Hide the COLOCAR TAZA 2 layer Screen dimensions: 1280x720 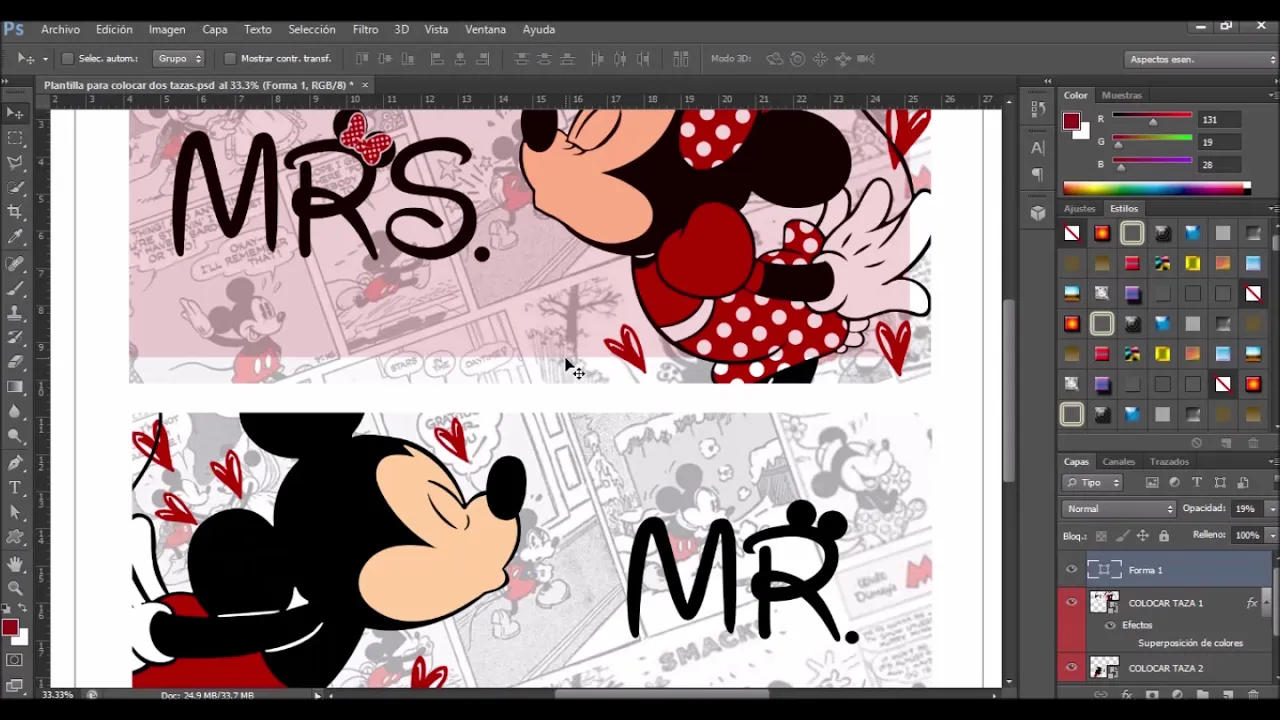click(1071, 668)
